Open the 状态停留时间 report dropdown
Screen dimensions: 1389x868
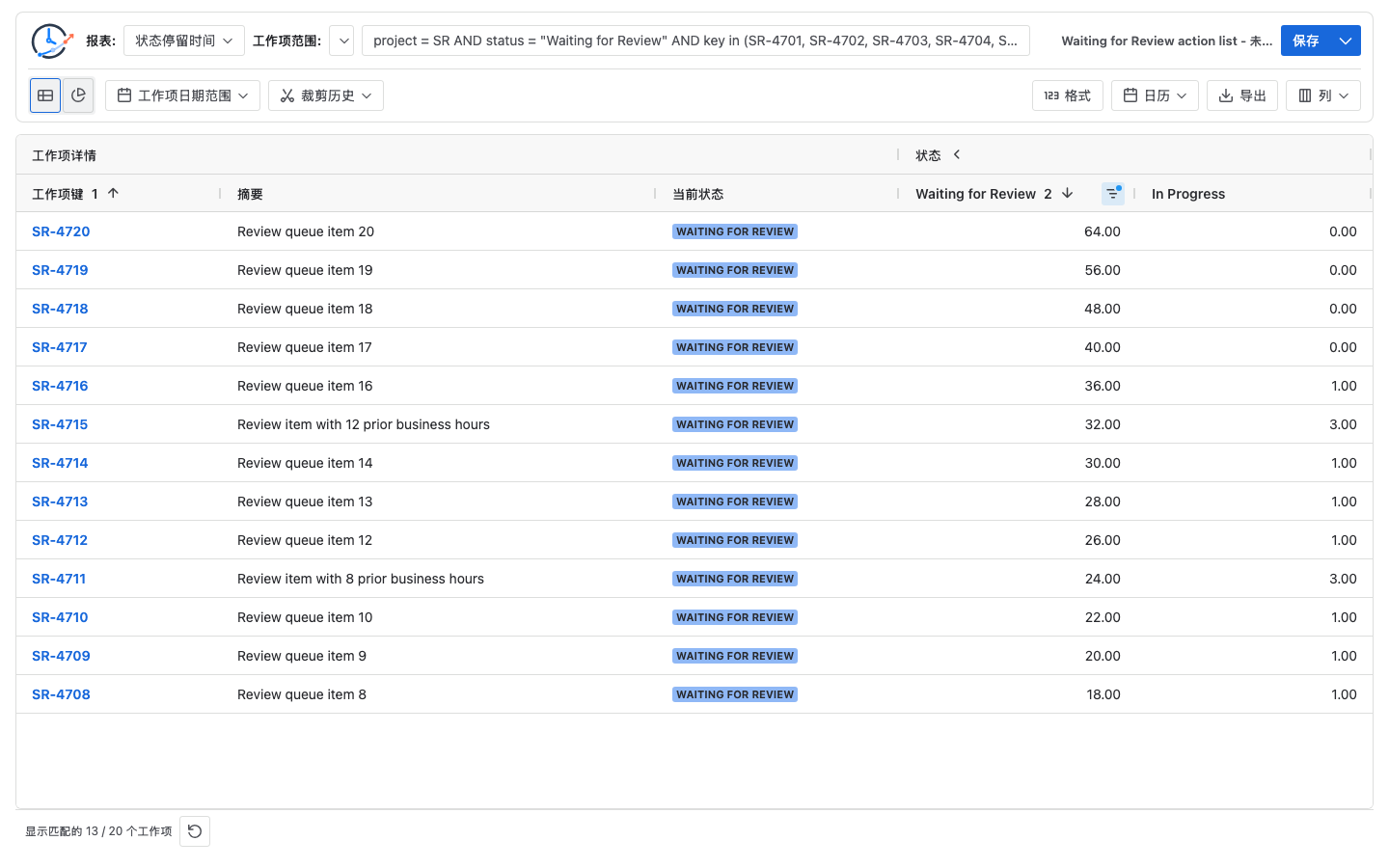pyautogui.click(x=184, y=41)
